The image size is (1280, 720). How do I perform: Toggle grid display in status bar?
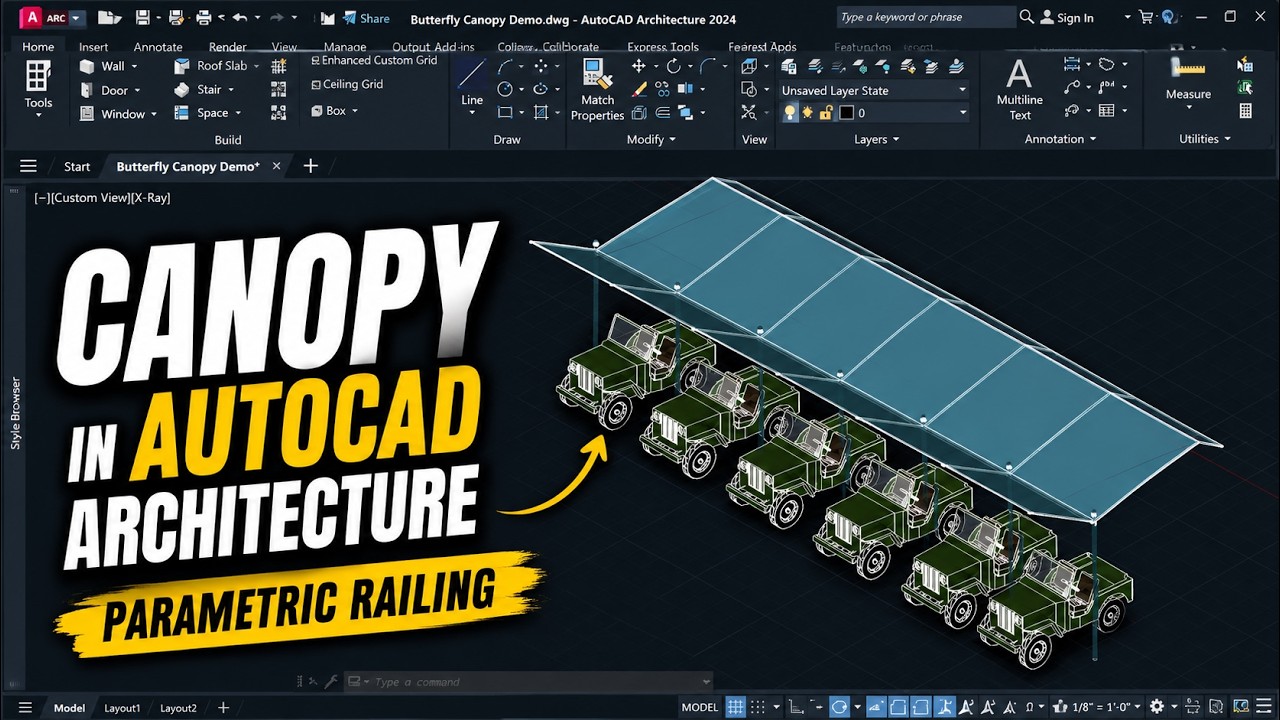tap(735, 707)
